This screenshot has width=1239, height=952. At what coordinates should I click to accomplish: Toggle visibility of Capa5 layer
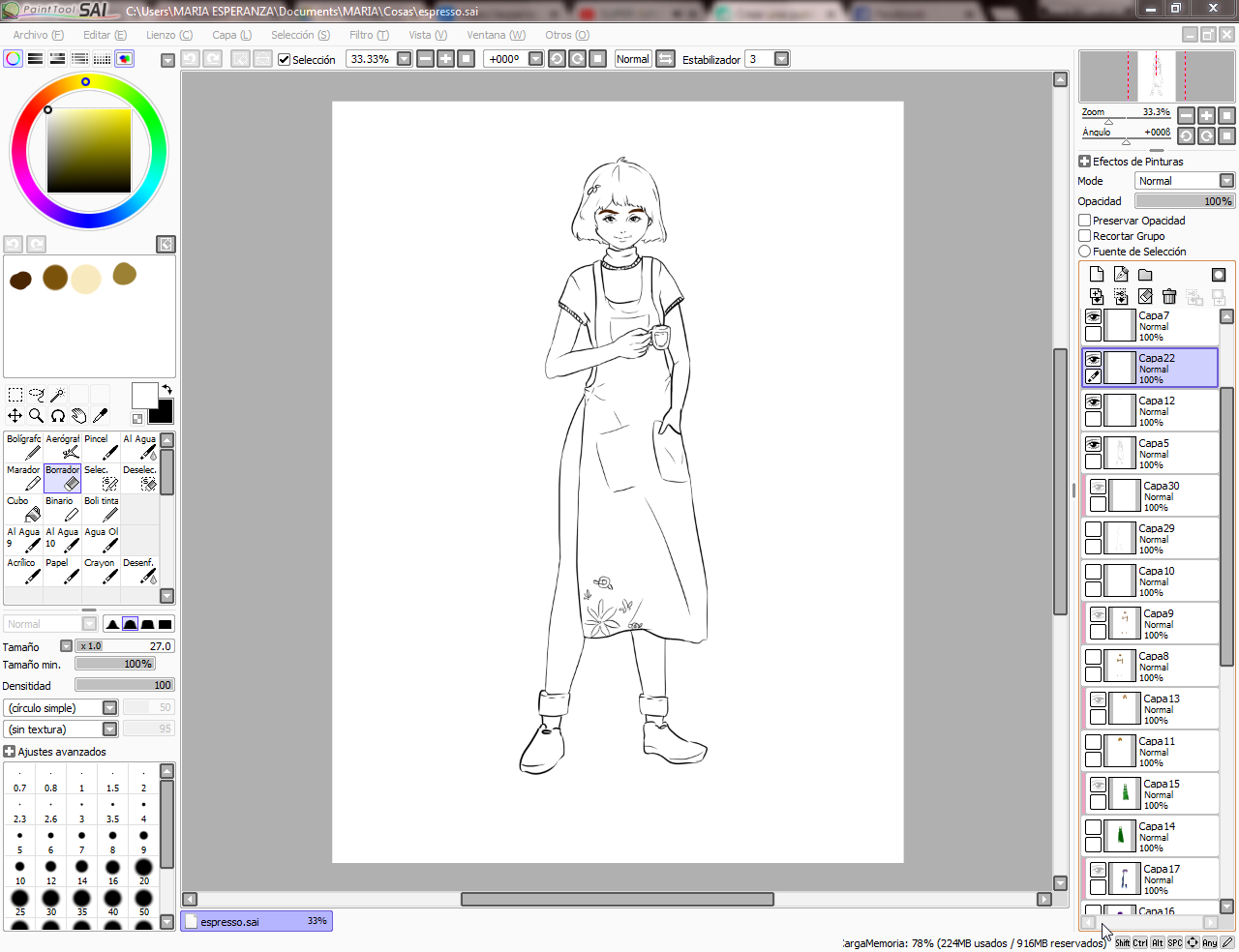(x=1094, y=445)
